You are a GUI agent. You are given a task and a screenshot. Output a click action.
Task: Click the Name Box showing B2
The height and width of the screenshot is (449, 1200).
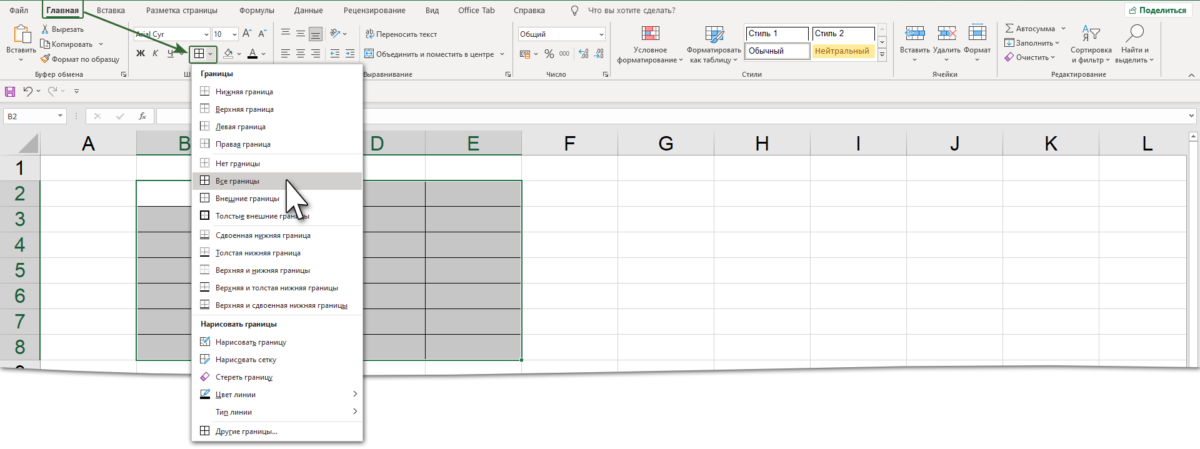point(30,116)
